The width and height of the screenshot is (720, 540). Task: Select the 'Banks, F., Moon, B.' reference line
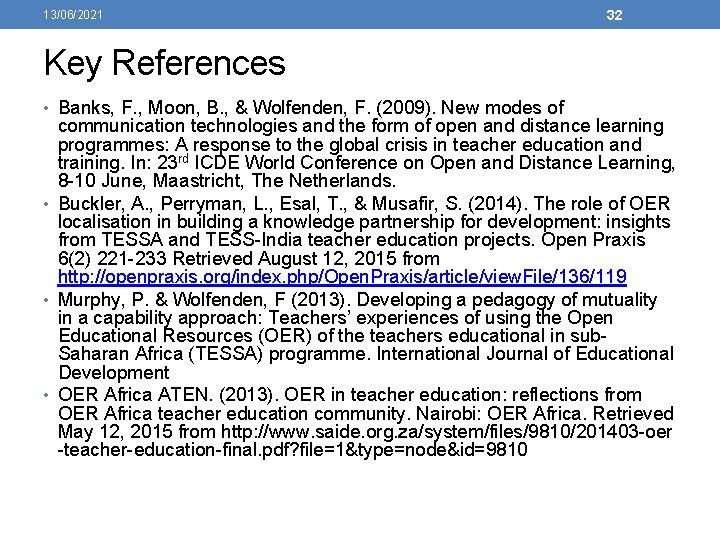311,107
